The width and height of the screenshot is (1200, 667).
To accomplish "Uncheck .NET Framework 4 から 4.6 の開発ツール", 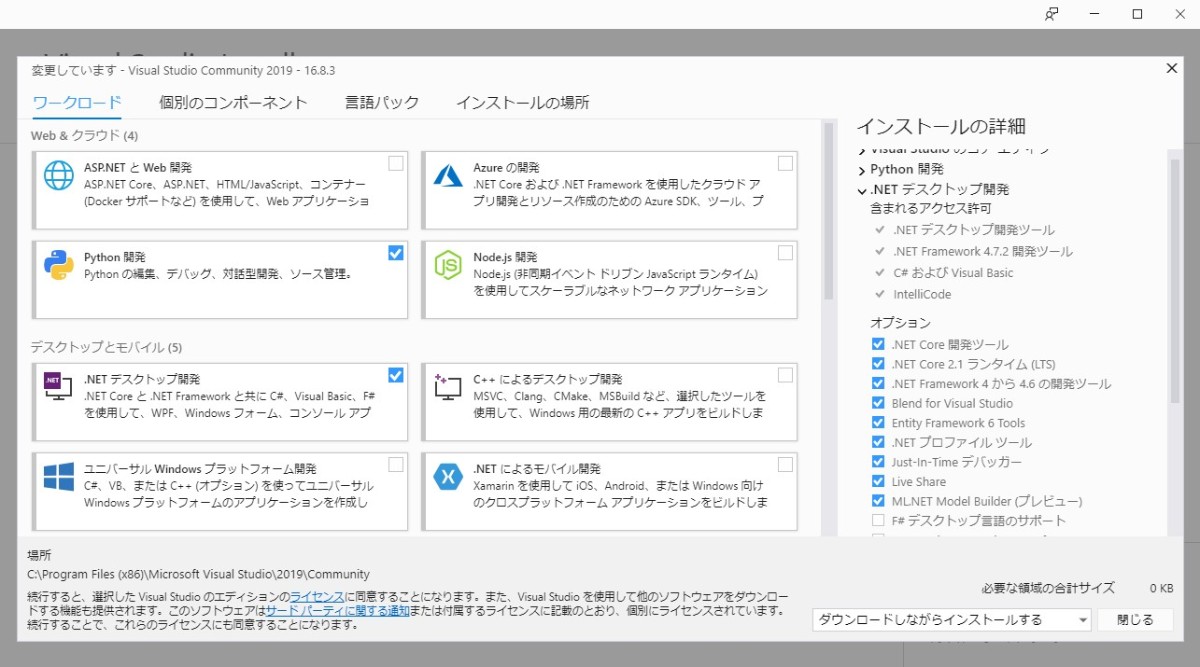I will click(x=878, y=384).
